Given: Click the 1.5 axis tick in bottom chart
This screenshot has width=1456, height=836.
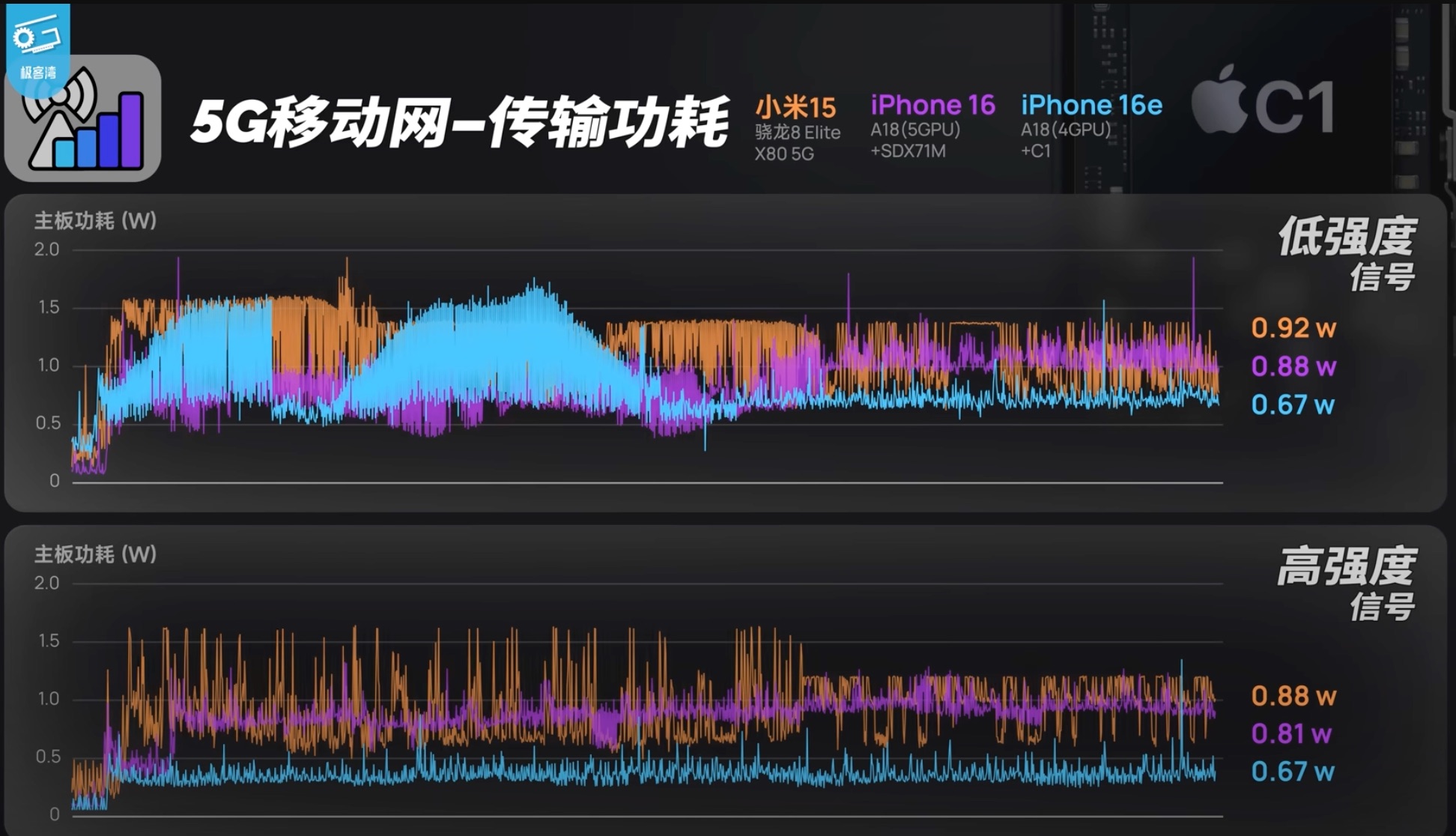Looking at the screenshot, I should tap(49, 640).
